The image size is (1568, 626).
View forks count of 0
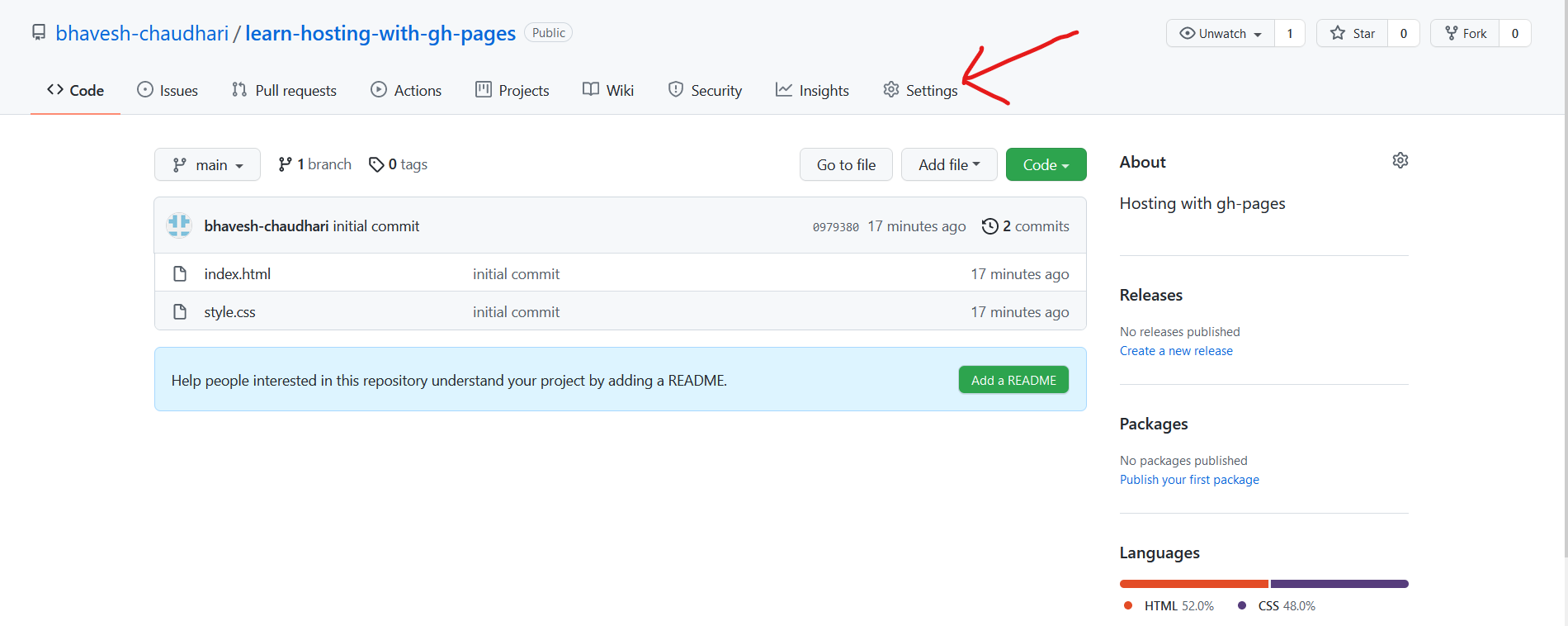tap(1515, 34)
